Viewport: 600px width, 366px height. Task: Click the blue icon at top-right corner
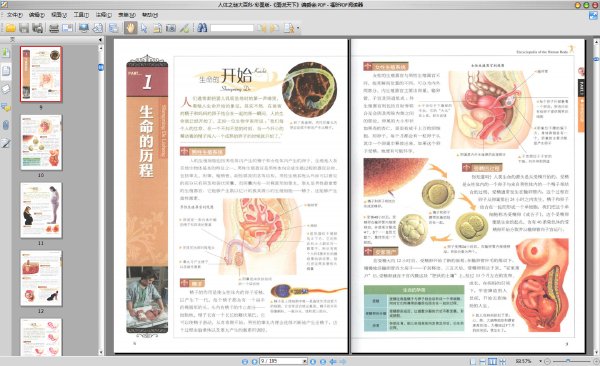click(x=593, y=15)
